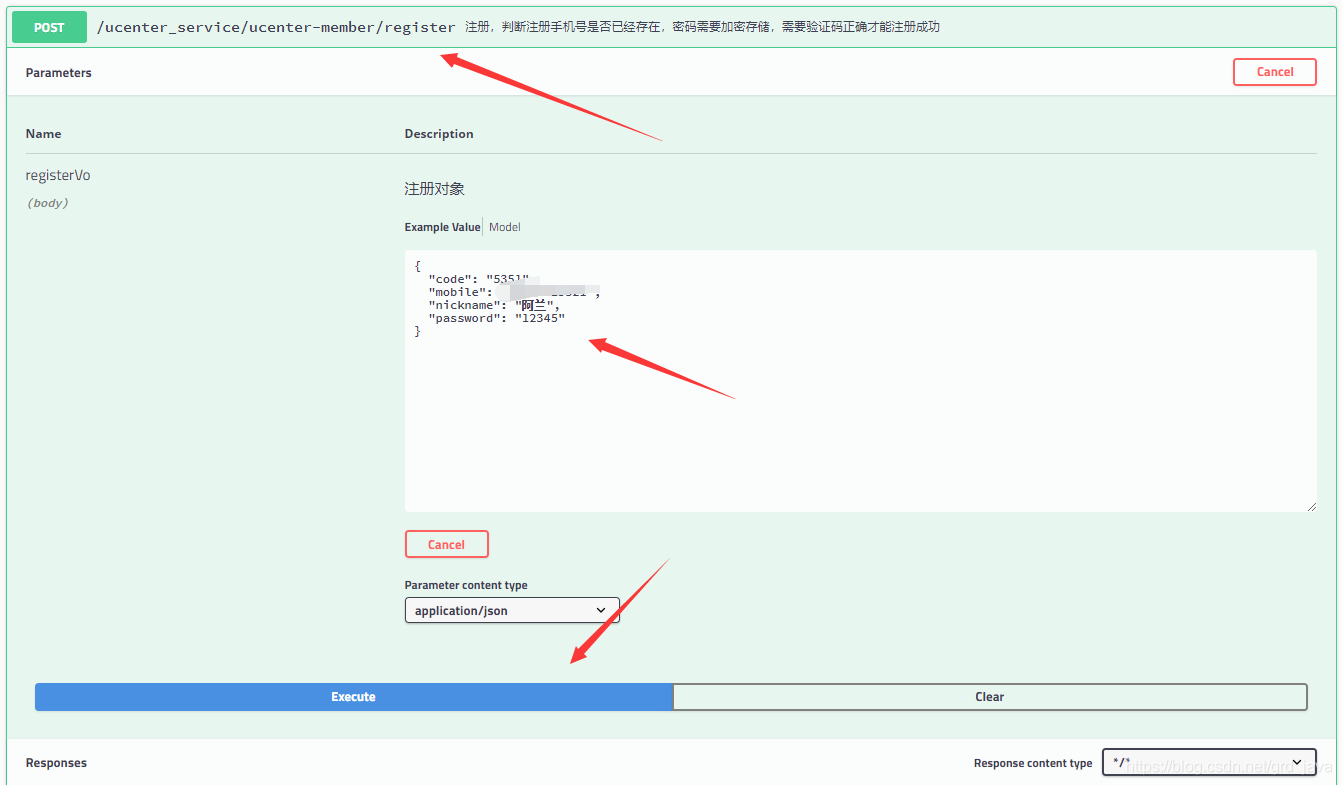Click the Clear button

tap(990, 697)
